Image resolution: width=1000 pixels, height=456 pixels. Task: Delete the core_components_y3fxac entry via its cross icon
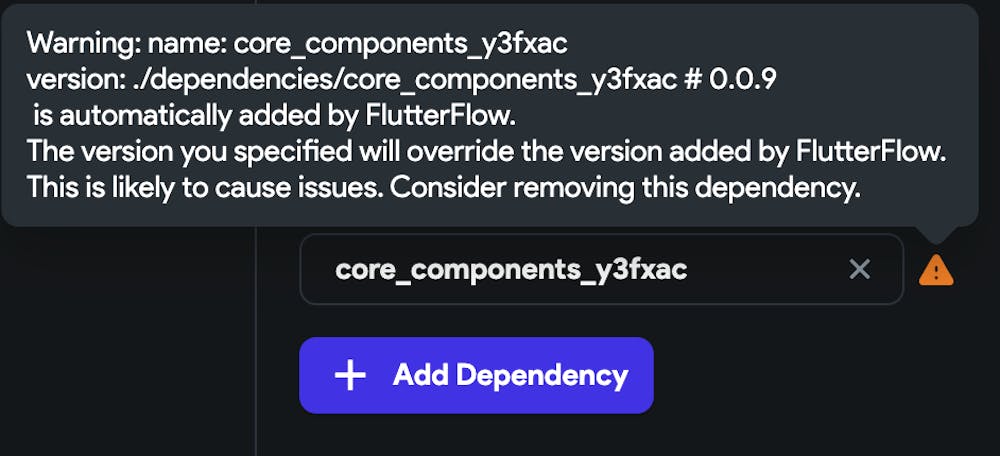859,269
